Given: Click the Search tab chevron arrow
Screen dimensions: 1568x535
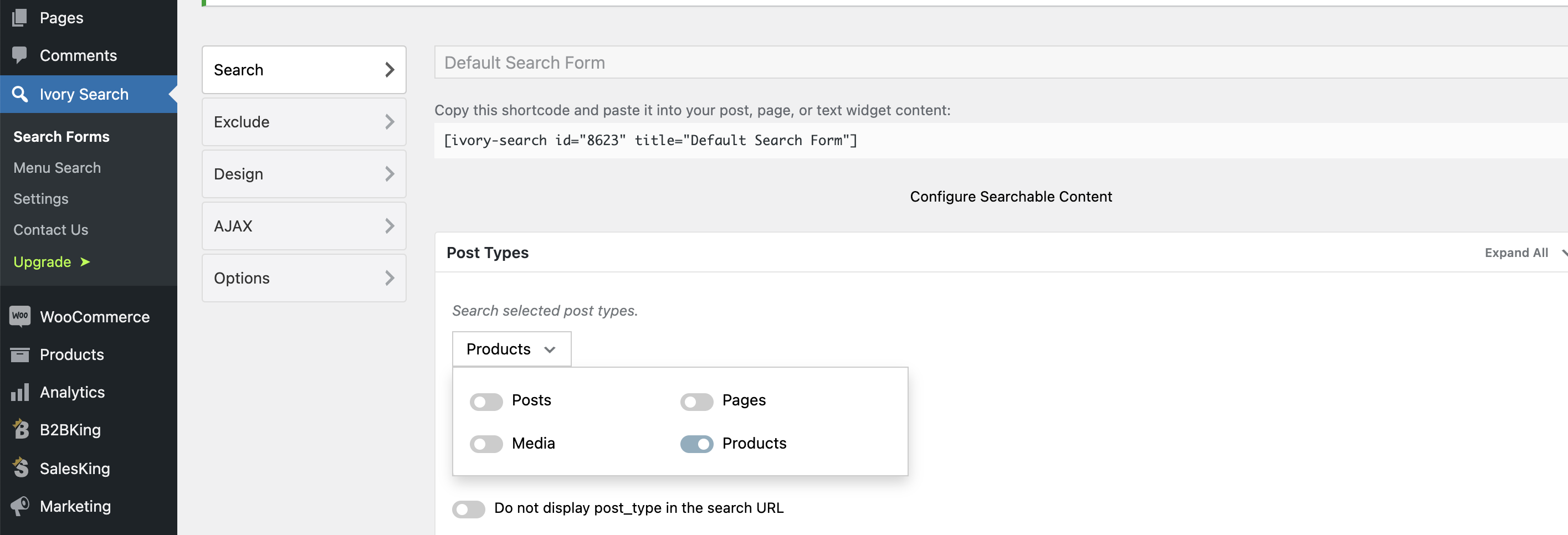Looking at the screenshot, I should pyautogui.click(x=390, y=70).
